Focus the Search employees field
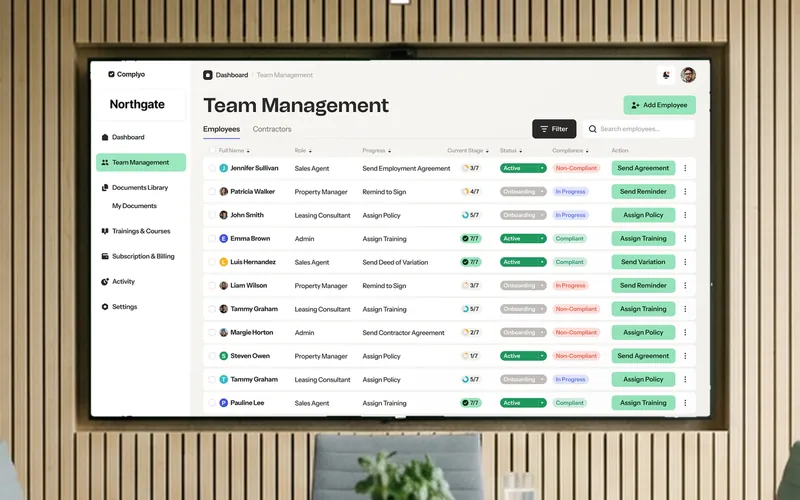The width and height of the screenshot is (800, 500). tap(639, 129)
